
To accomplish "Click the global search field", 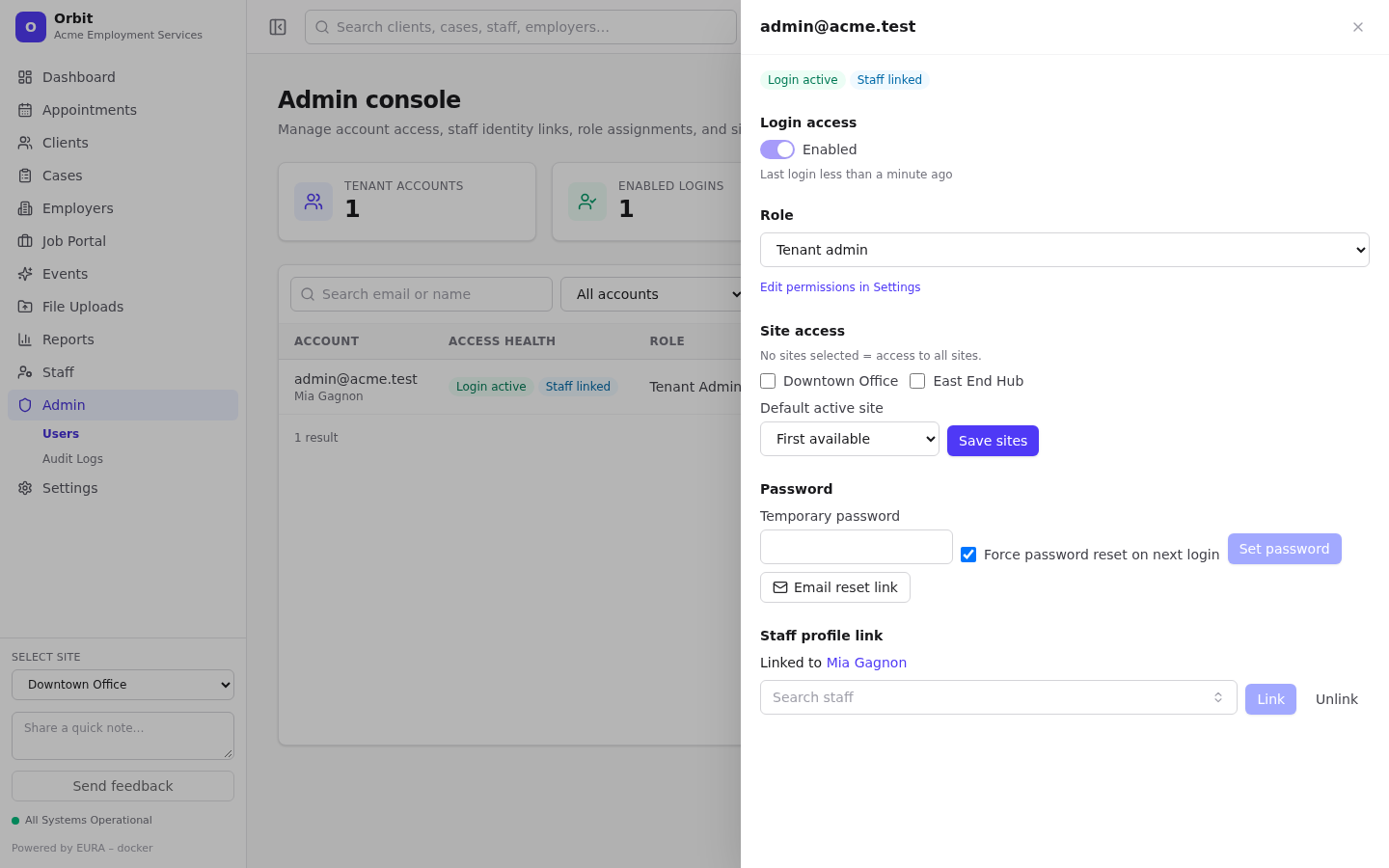I will 521,27.
